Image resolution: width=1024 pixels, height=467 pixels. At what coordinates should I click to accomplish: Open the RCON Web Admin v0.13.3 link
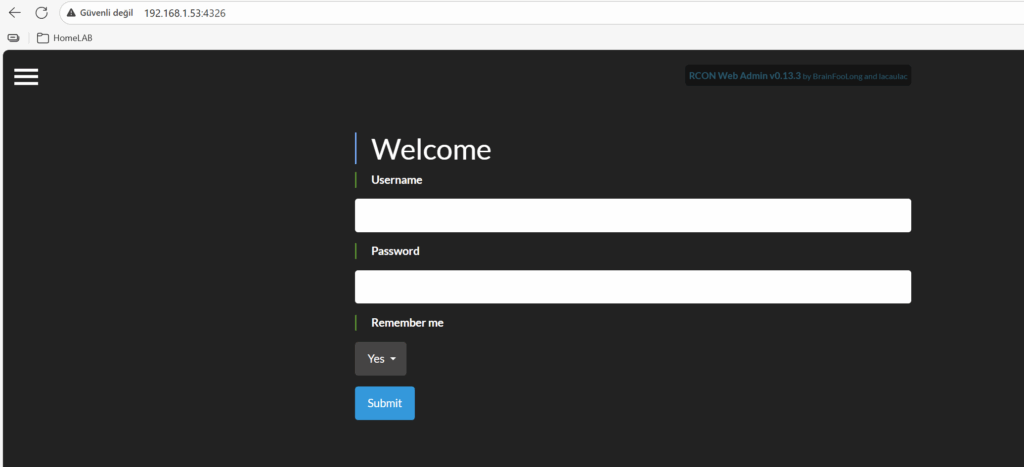744,76
